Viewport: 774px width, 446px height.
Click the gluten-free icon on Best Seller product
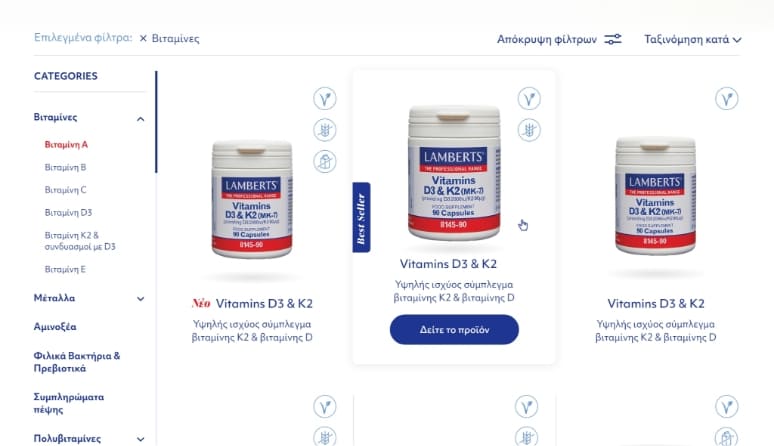[x=529, y=130]
